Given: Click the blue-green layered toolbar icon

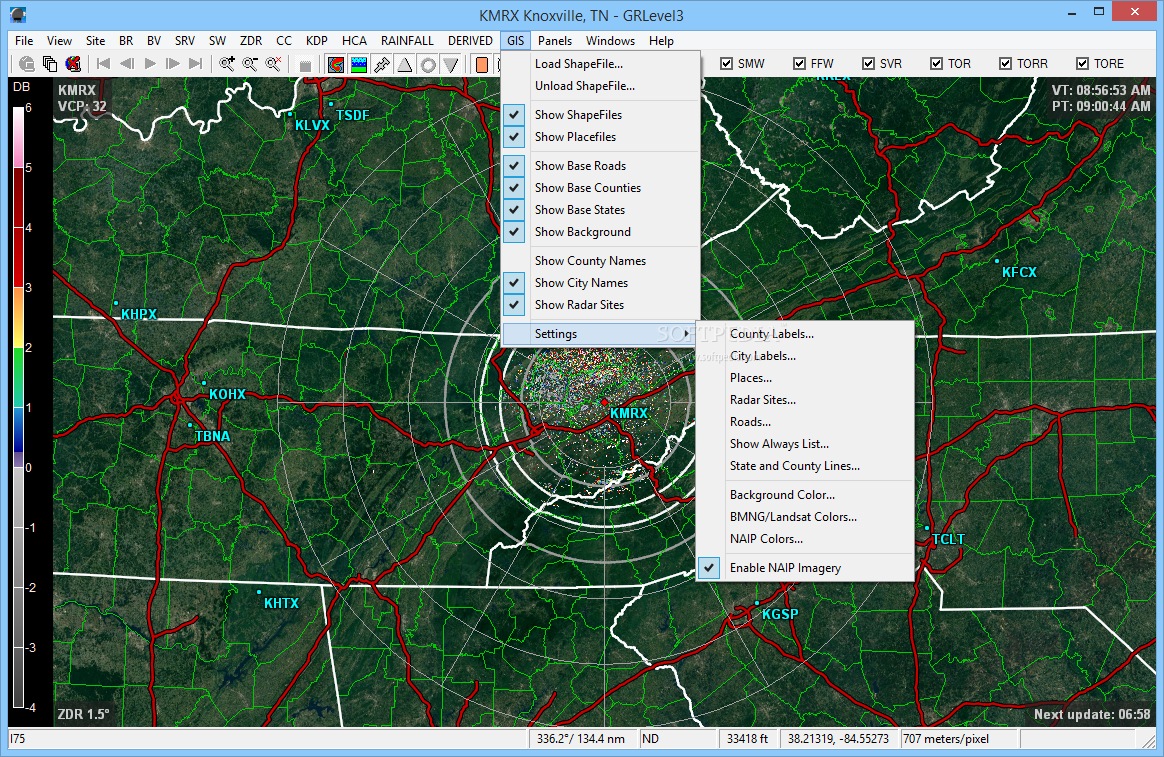Looking at the screenshot, I should coord(359,64).
